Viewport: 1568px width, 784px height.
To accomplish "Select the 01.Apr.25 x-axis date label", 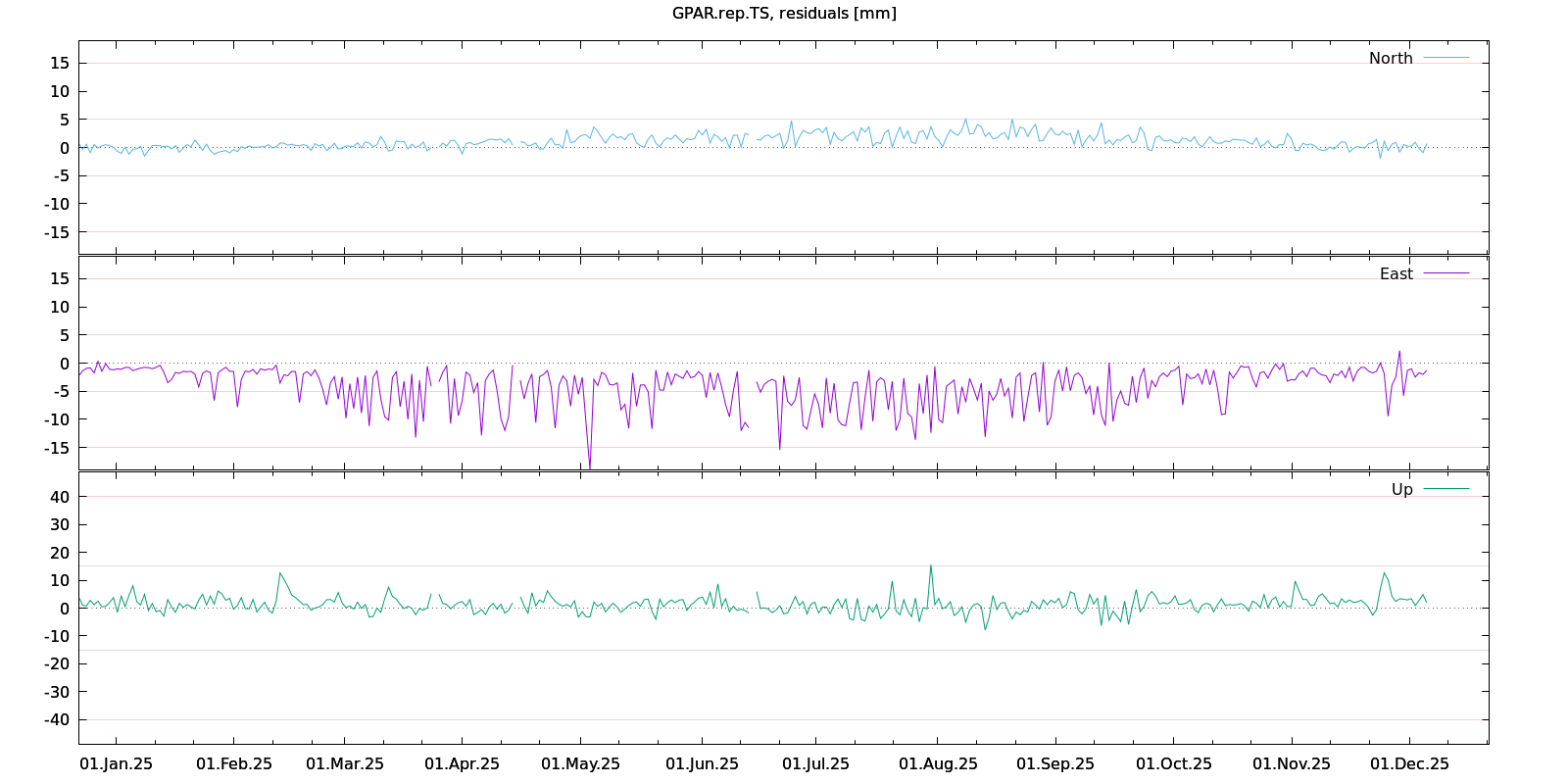I will pos(462,763).
